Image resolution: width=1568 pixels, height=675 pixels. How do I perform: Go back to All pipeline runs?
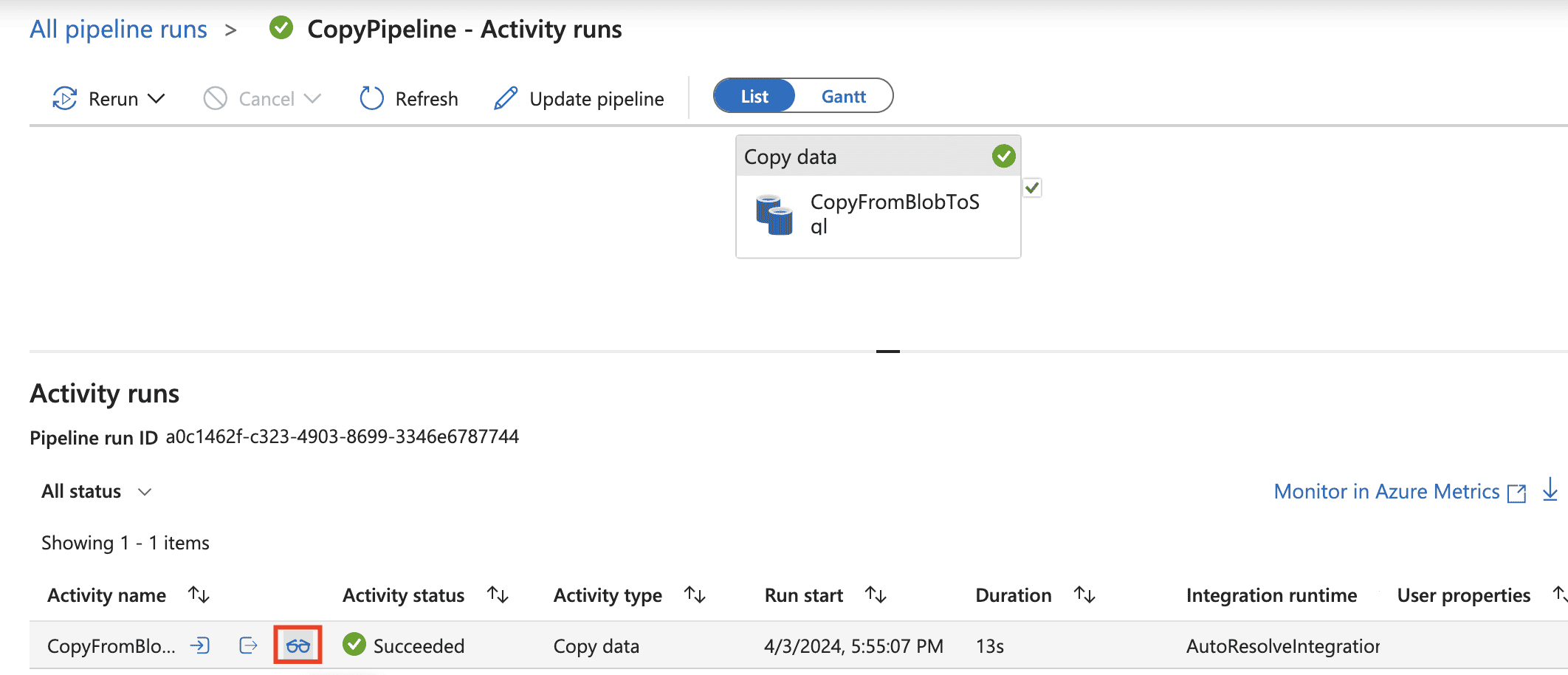click(x=118, y=30)
